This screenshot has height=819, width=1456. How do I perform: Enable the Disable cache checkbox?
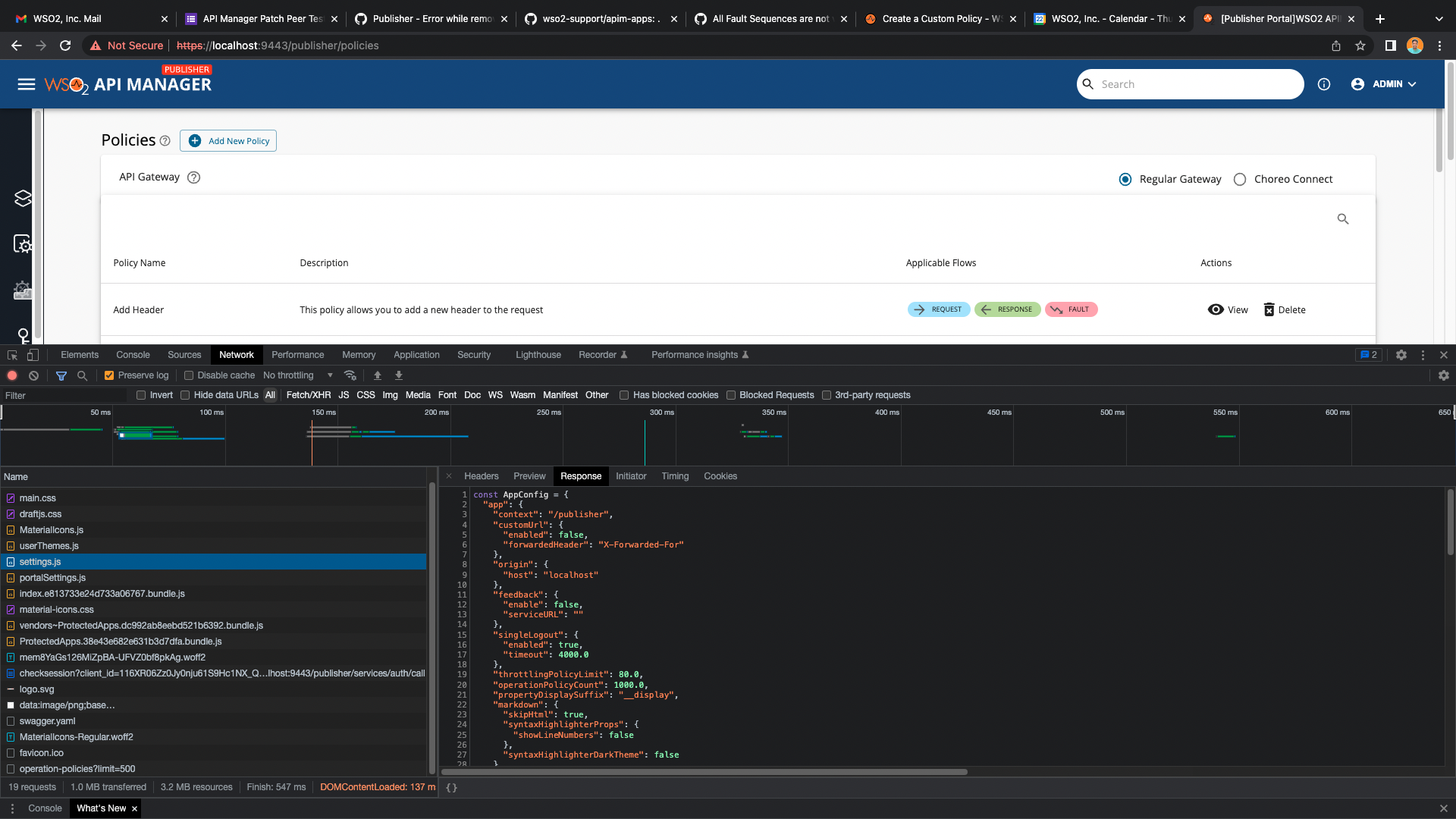point(187,375)
